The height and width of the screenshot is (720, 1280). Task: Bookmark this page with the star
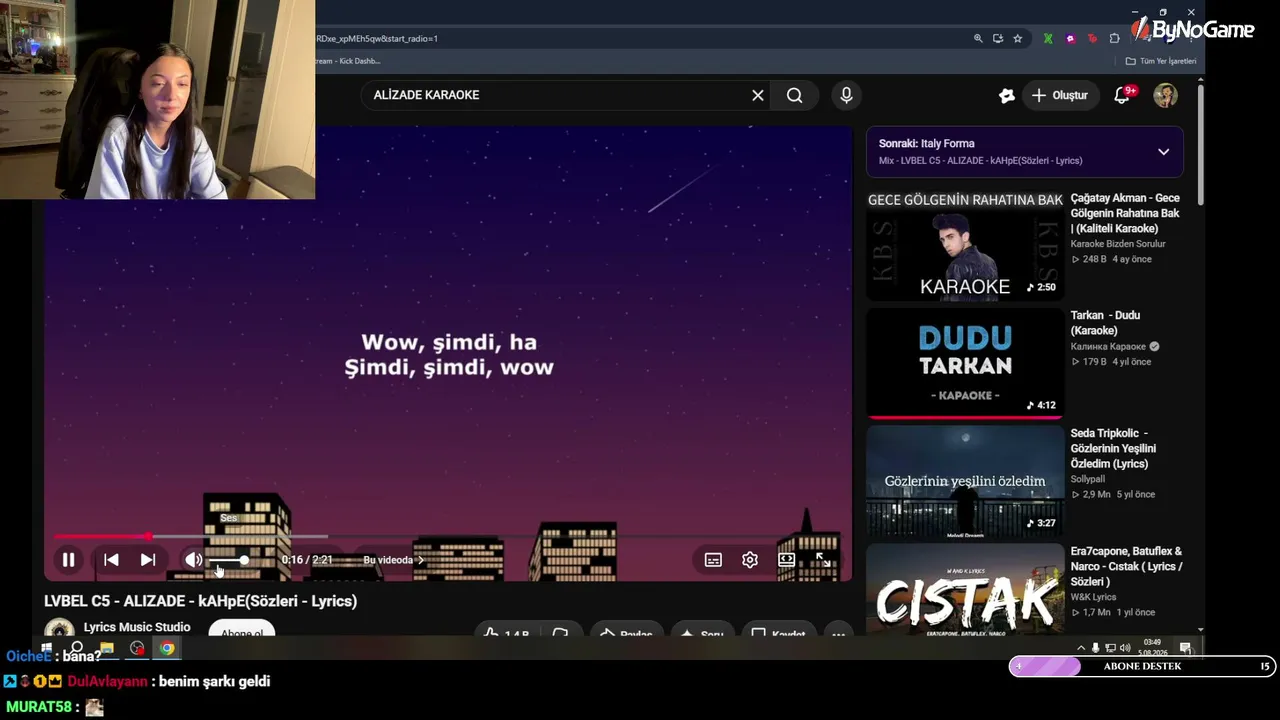coord(1018,39)
